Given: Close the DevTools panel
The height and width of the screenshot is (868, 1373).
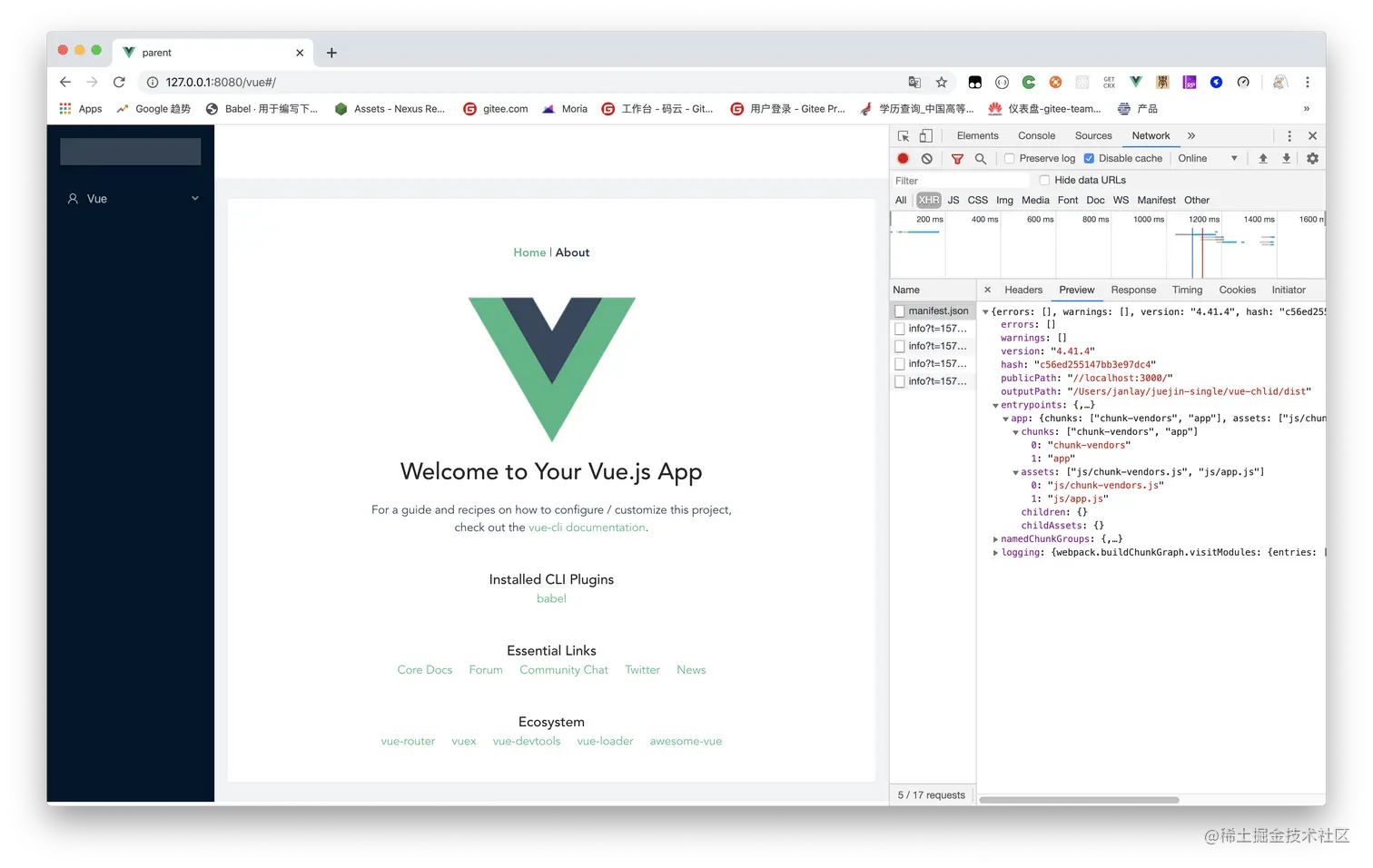Looking at the screenshot, I should coord(1312,136).
